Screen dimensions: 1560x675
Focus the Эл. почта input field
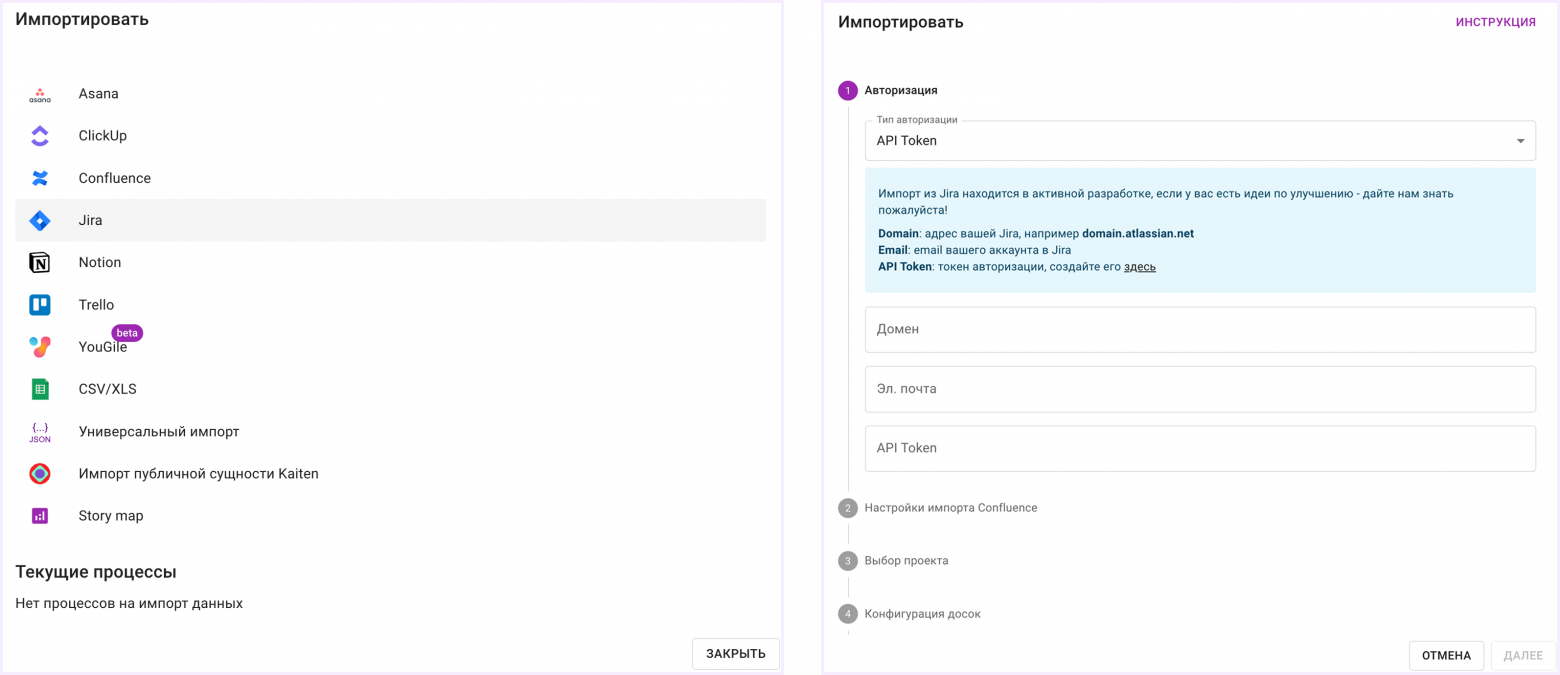pos(1200,389)
